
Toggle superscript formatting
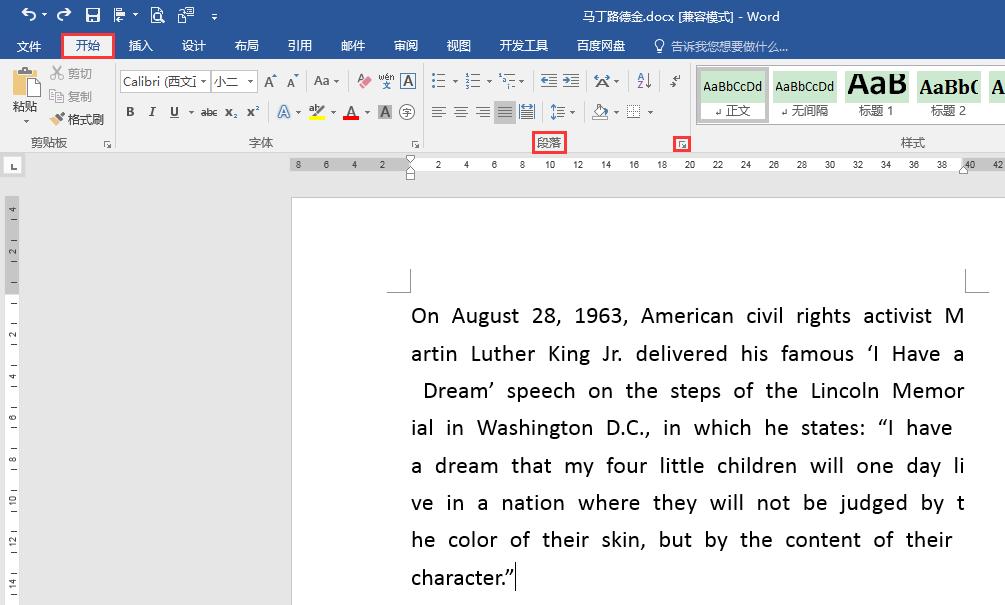tap(253, 112)
